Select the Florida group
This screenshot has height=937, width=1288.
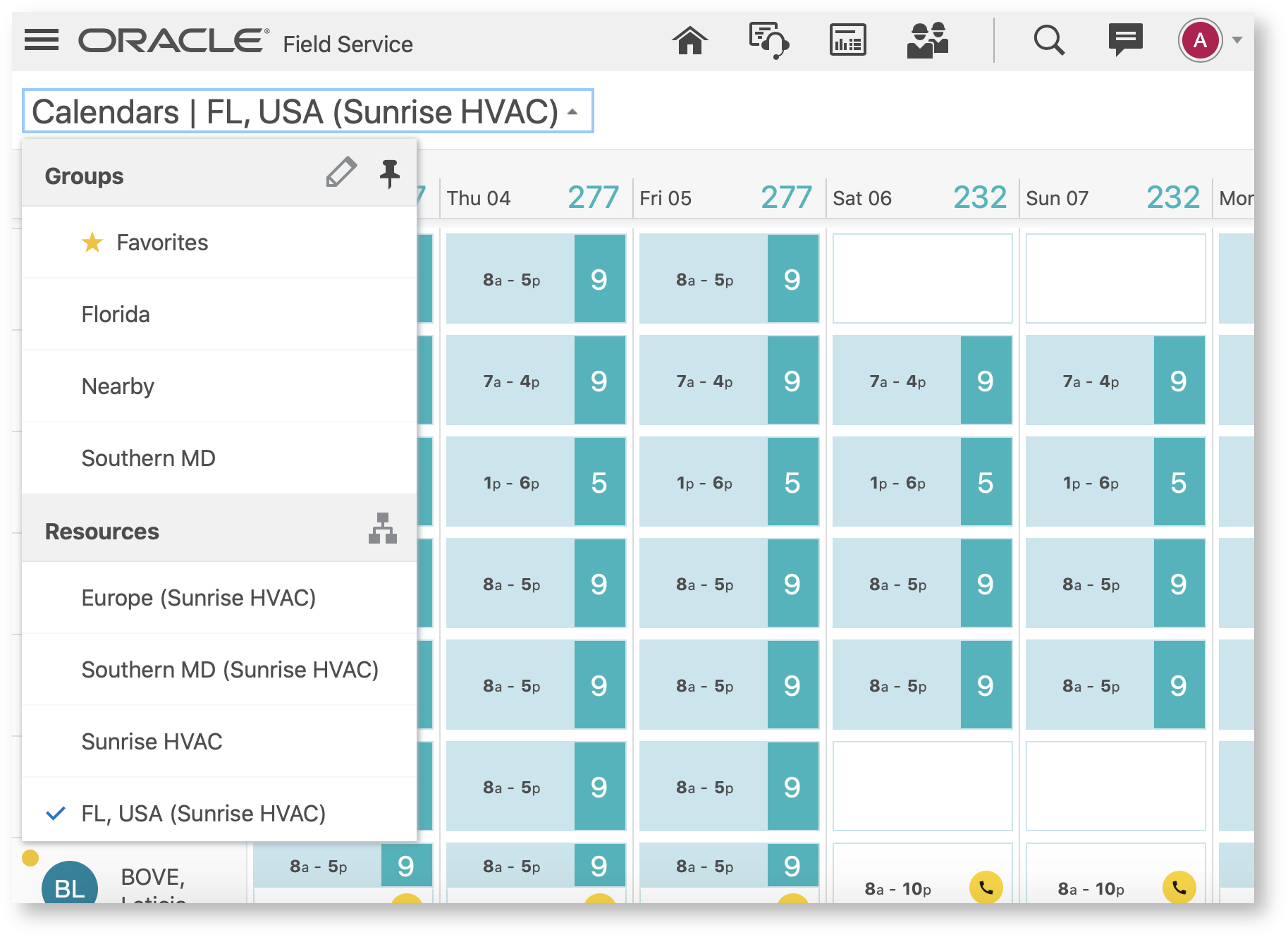[x=115, y=314]
